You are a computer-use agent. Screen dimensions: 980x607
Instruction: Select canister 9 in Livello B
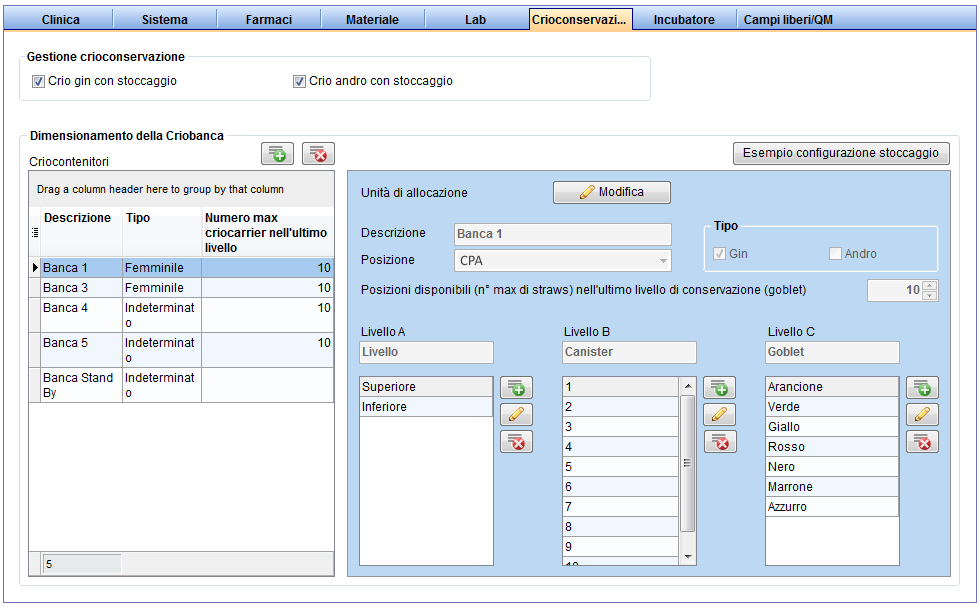pos(621,547)
